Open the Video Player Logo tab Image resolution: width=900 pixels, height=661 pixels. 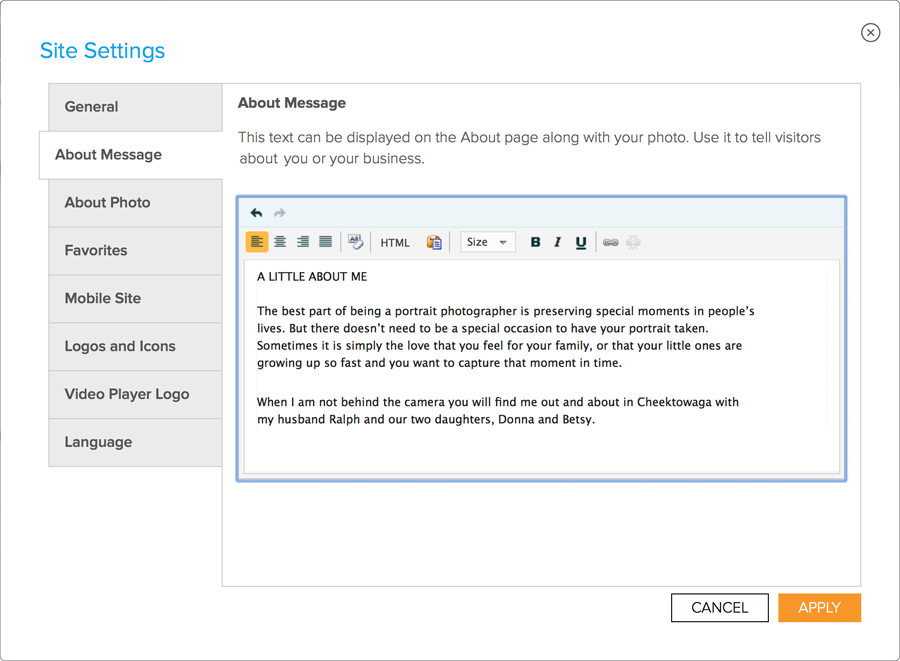click(x=135, y=394)
